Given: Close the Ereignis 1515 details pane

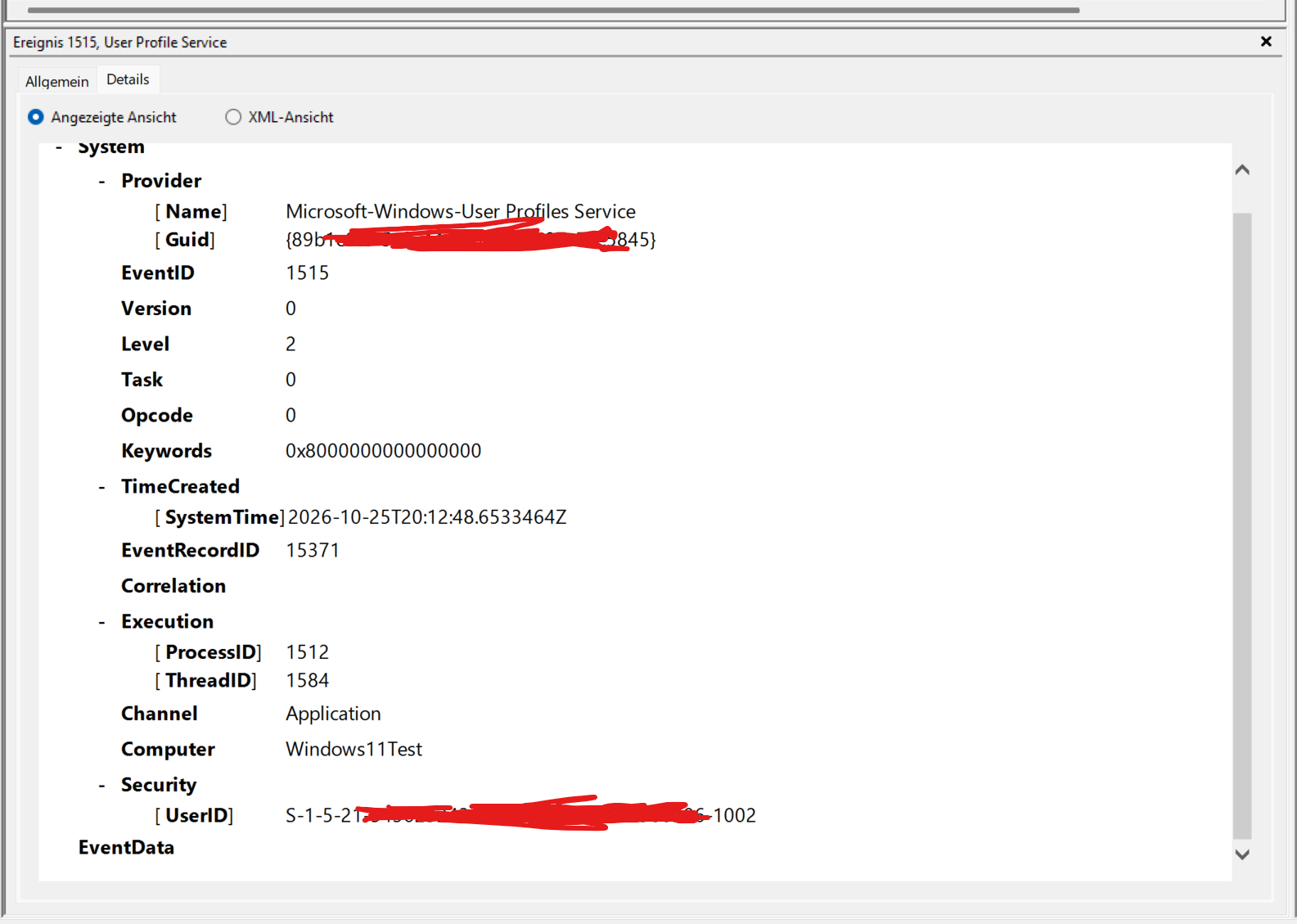Looking at the screenshot, I should pos(1266,42).
